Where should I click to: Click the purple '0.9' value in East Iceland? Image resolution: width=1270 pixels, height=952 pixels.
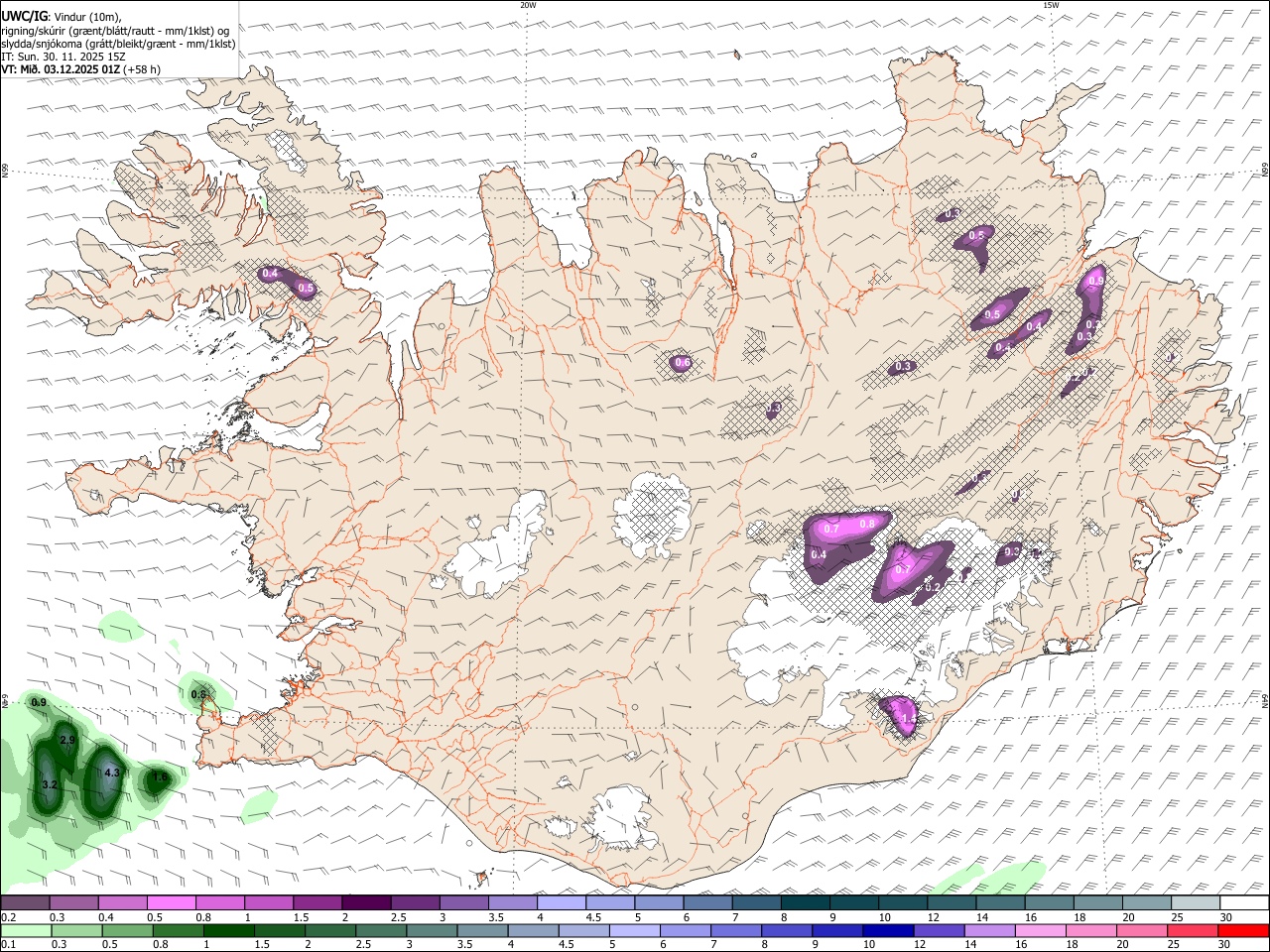coord(1095,282)
